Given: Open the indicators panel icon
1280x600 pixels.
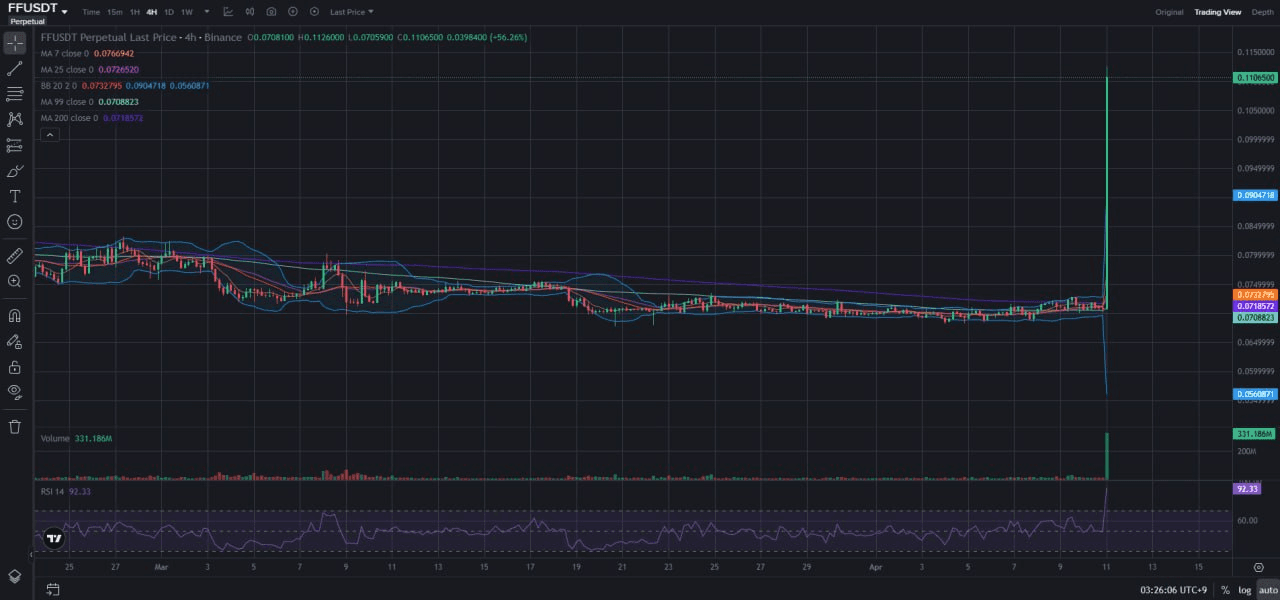Looking at the screenshot, I should pyautogui.click(x=227, y=11).
